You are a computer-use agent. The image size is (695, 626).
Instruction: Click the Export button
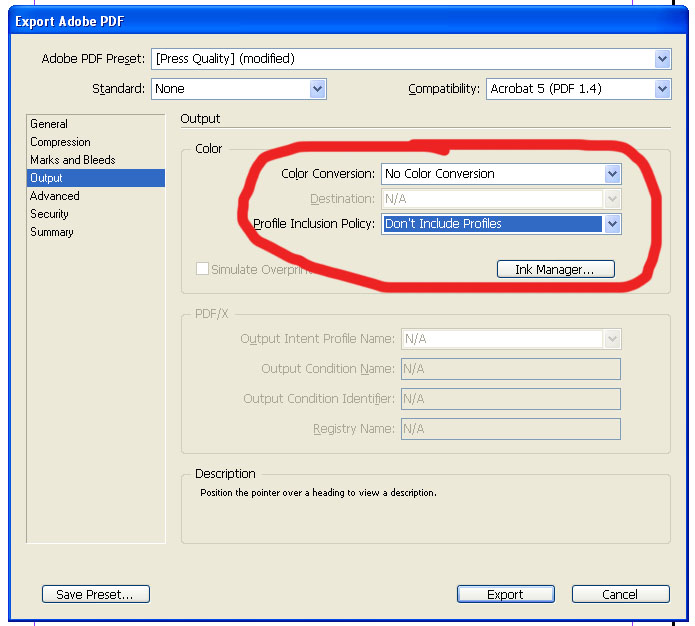tap(505, 594)
